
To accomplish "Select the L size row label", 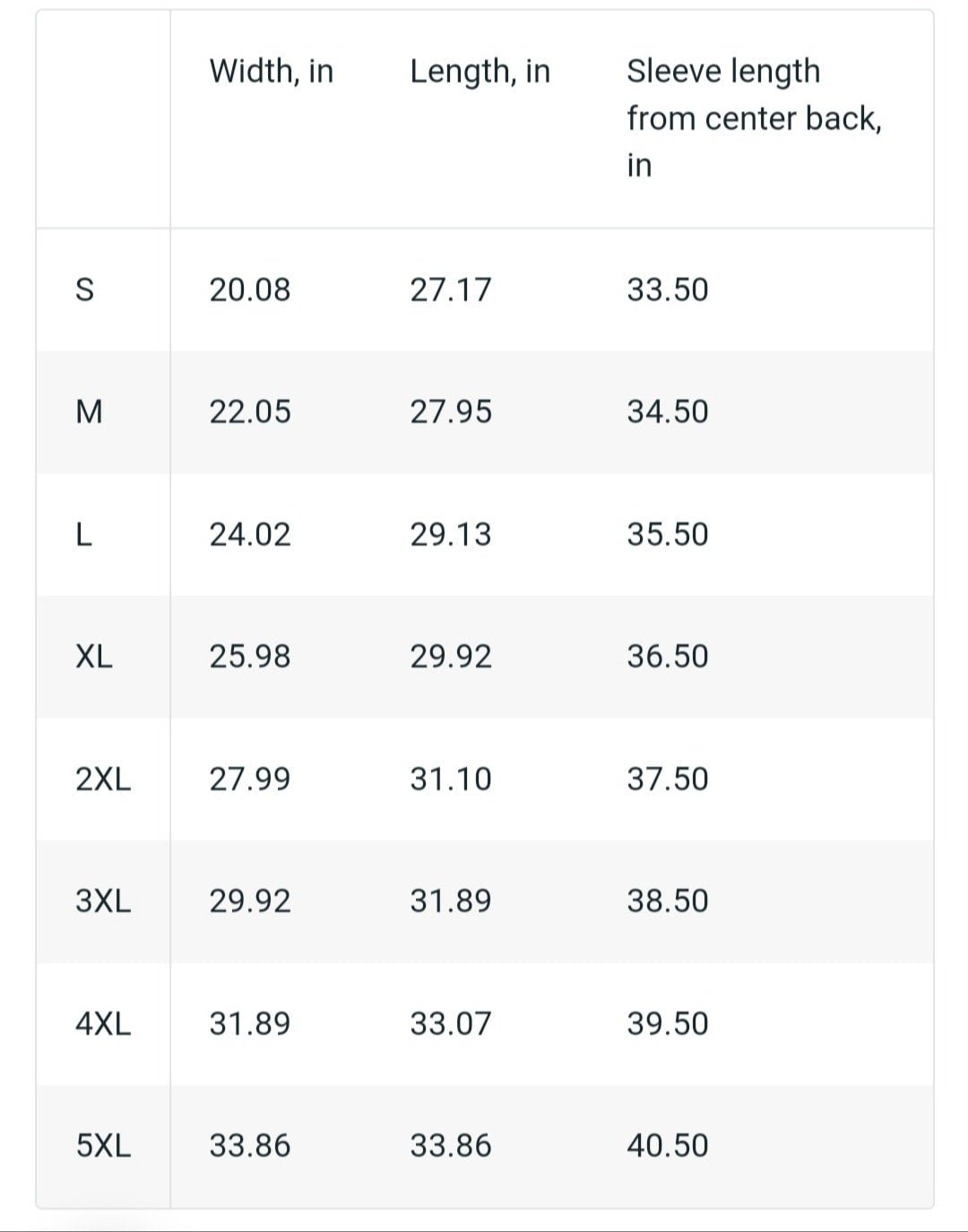I will pyautogui.click(x=83, y=535).
